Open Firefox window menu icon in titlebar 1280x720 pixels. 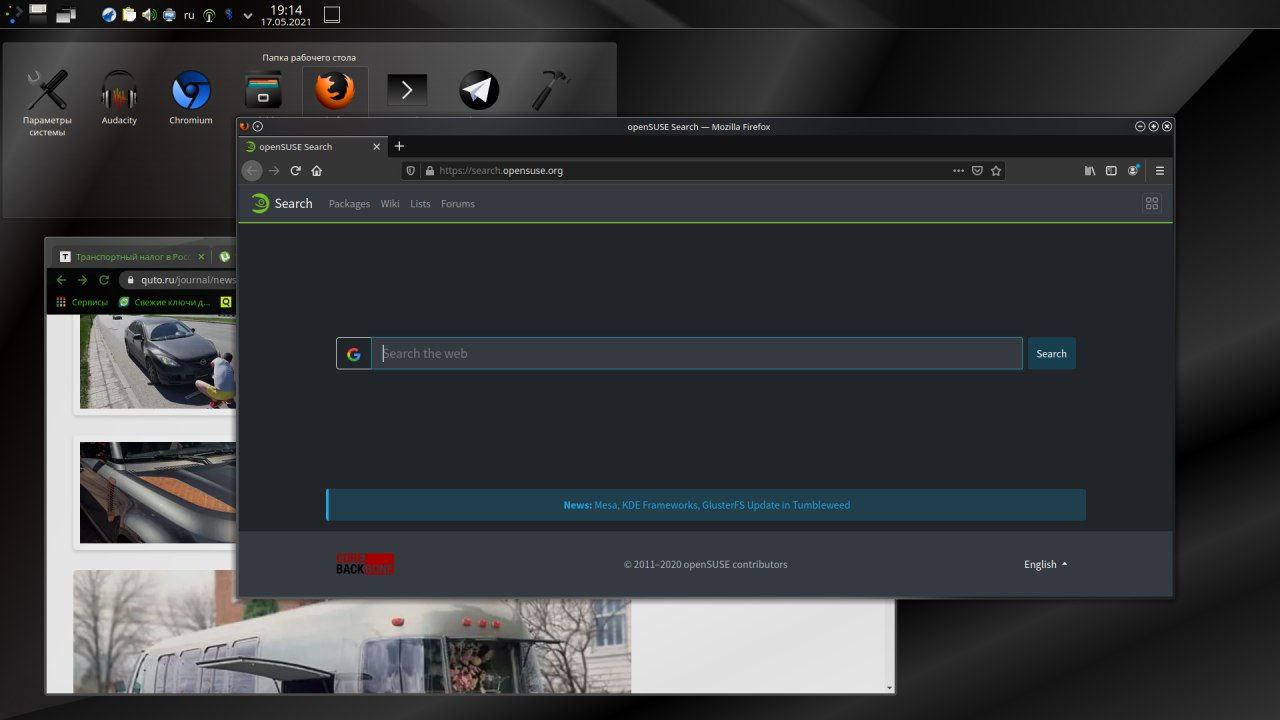click(x=245, y=127)
